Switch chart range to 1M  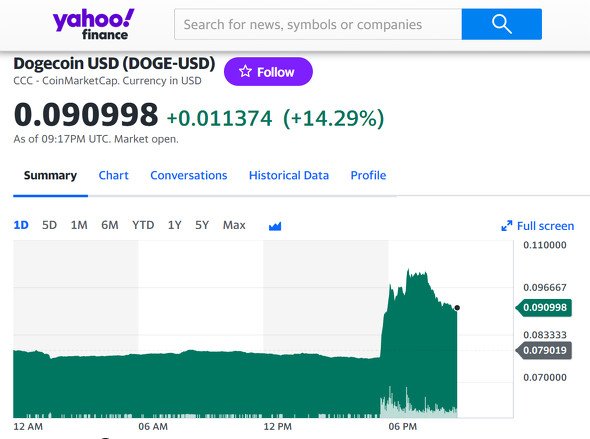(79, 225)
